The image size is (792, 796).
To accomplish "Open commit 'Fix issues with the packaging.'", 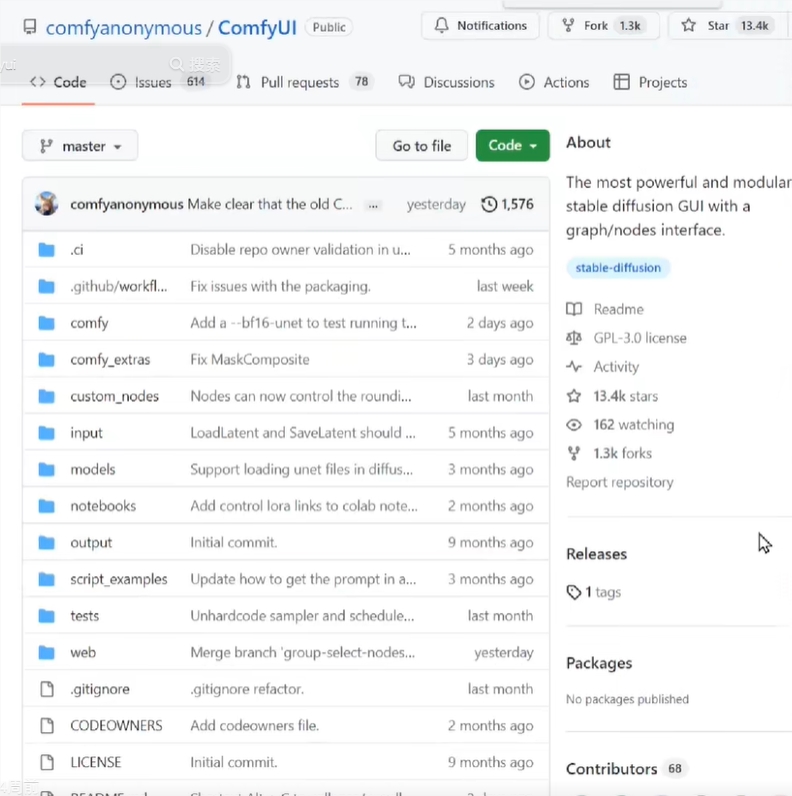I will [280, 286].
